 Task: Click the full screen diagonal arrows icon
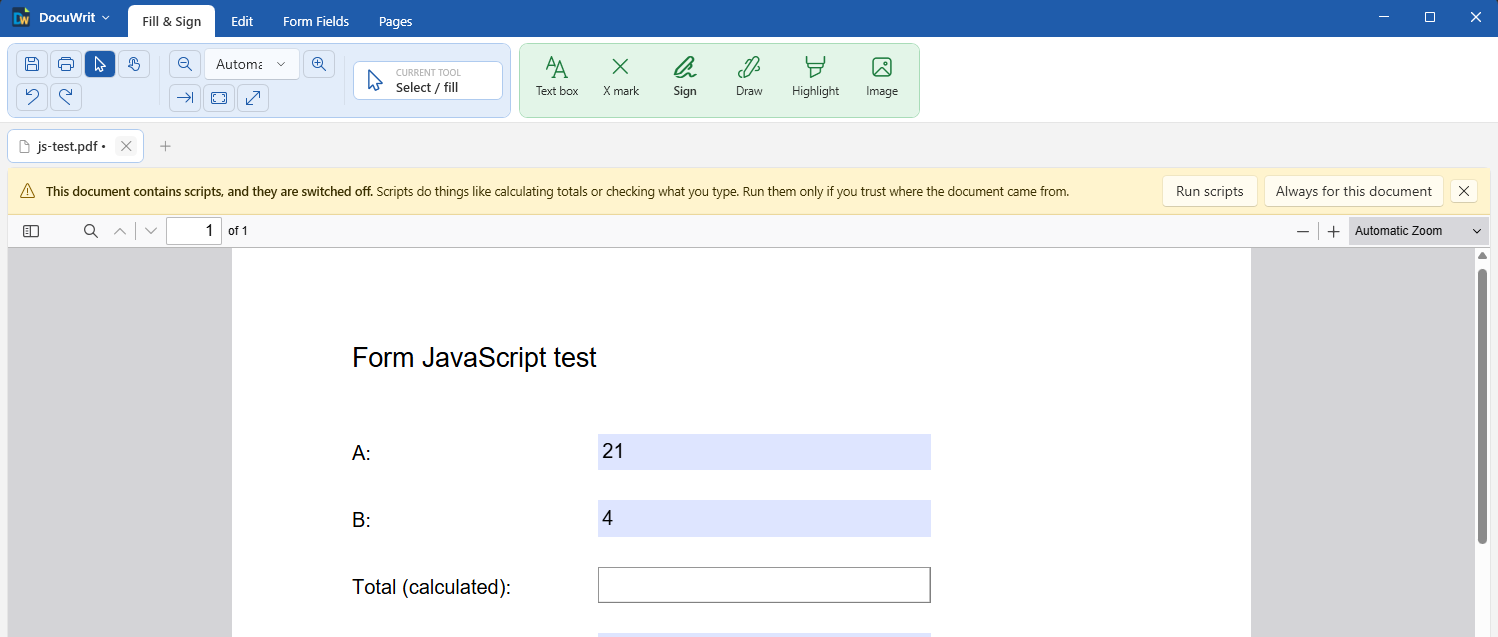click(253, 98)
